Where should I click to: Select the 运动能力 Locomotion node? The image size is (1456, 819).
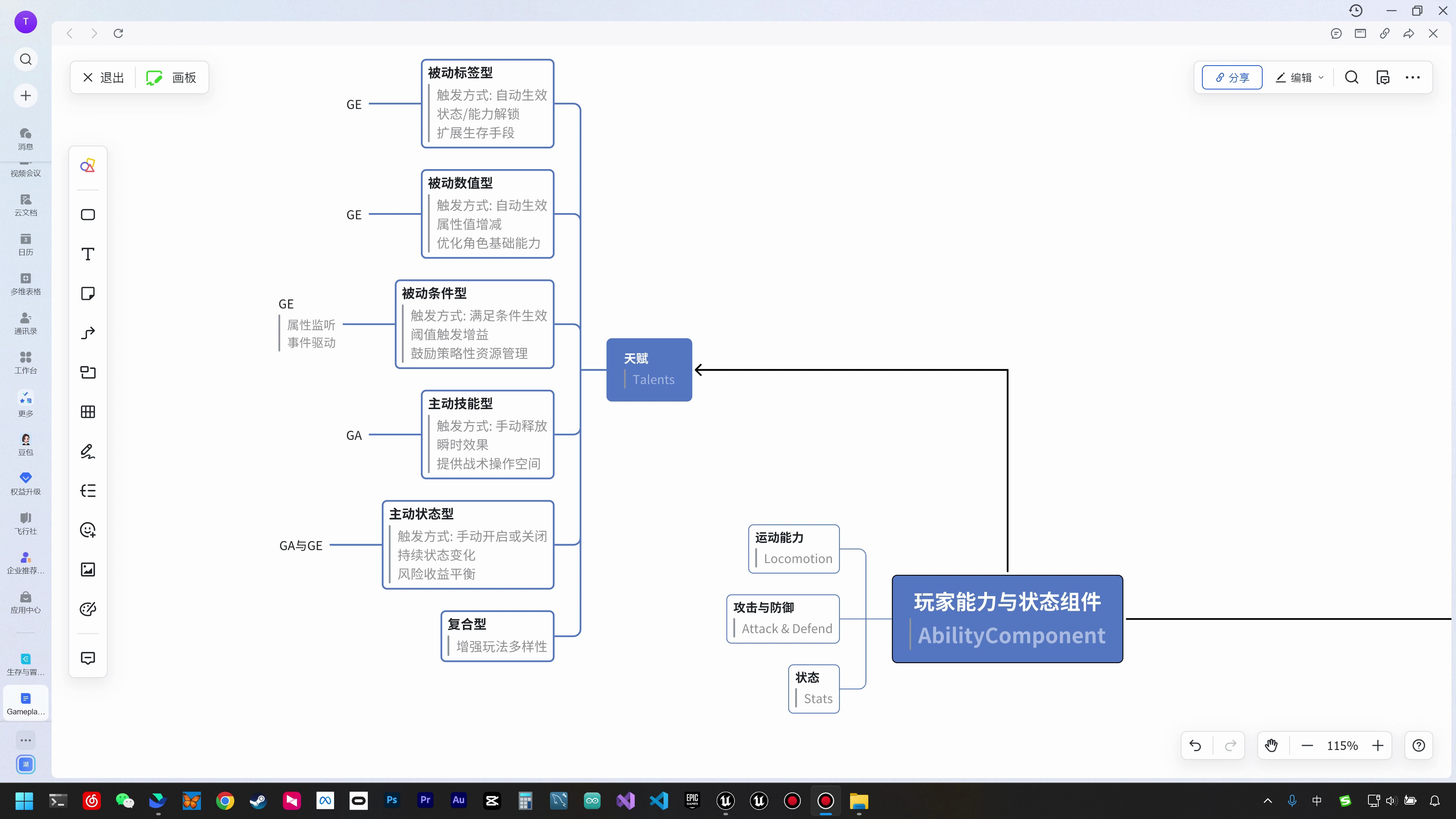[x=794, y=549]
